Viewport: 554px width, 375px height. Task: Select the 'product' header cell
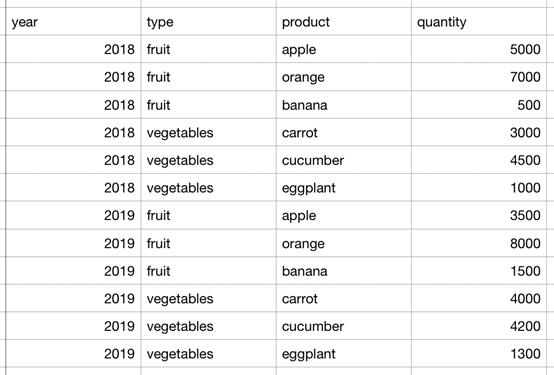pyautogui.click(x=344, y=22)
